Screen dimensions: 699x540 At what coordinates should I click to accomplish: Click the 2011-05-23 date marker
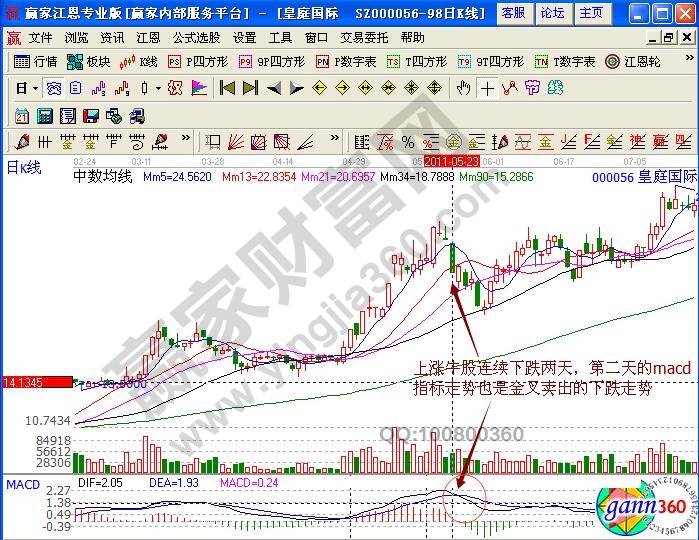(x=451, y=160)
